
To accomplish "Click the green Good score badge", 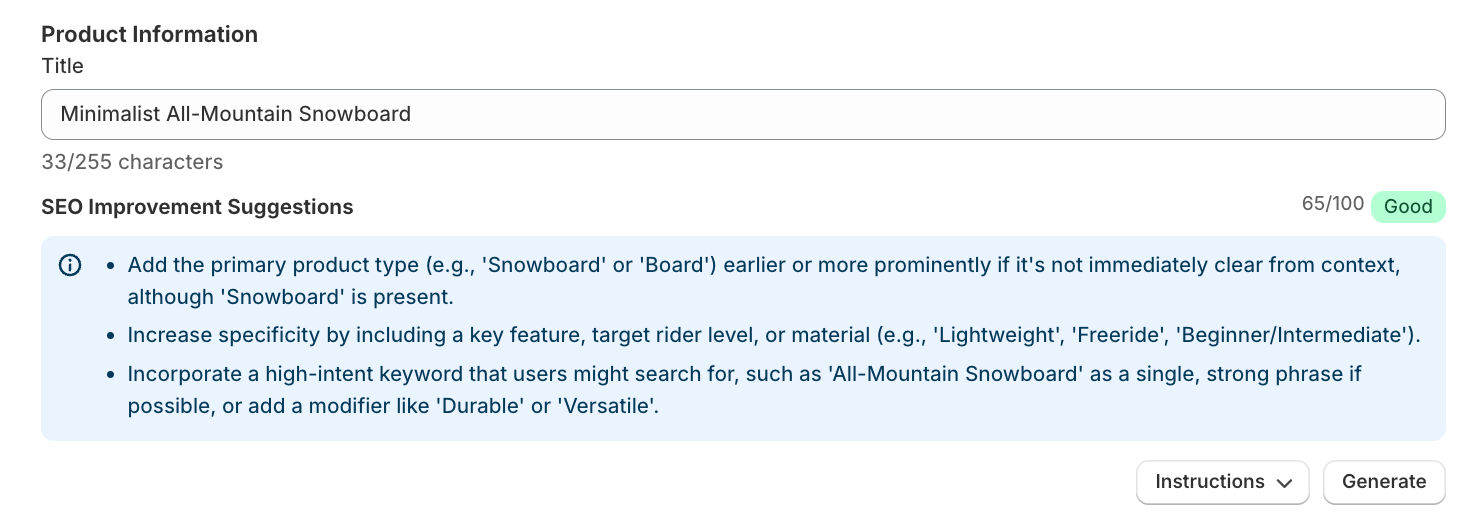I will click(x=1408, y=207).
